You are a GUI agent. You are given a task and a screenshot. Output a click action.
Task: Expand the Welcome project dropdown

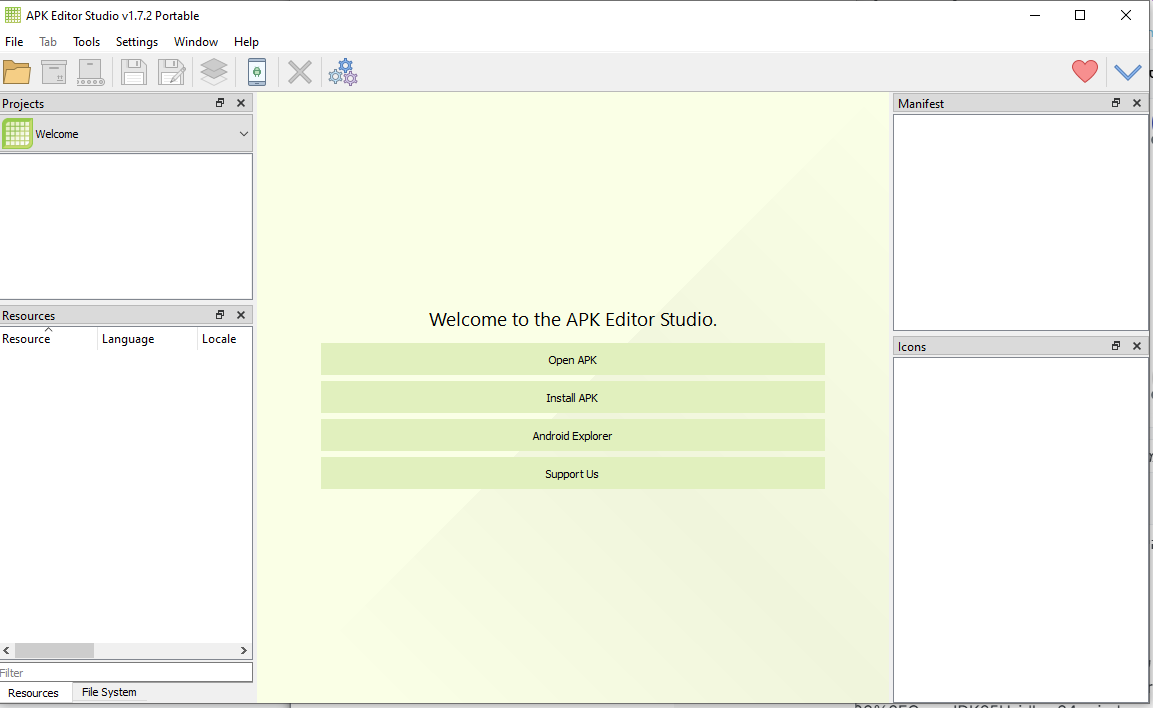point(243,134)
